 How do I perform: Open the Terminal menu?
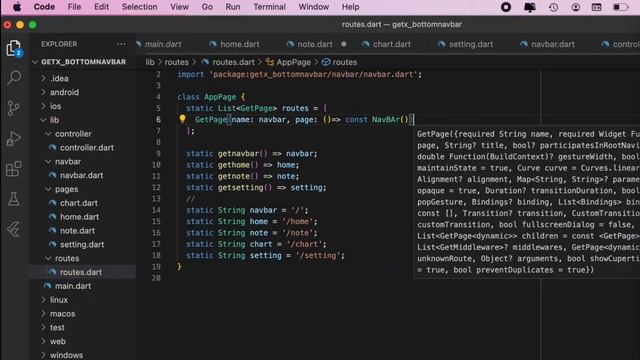point(269,7)
